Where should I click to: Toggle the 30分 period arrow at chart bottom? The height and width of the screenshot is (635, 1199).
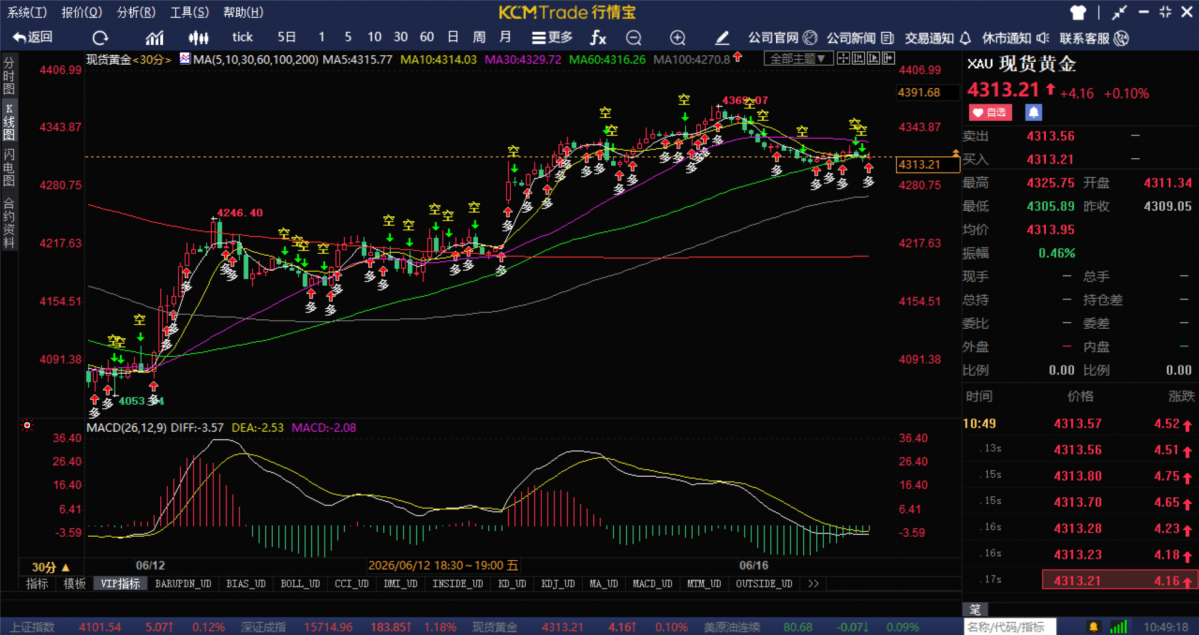tap(50, 567)
